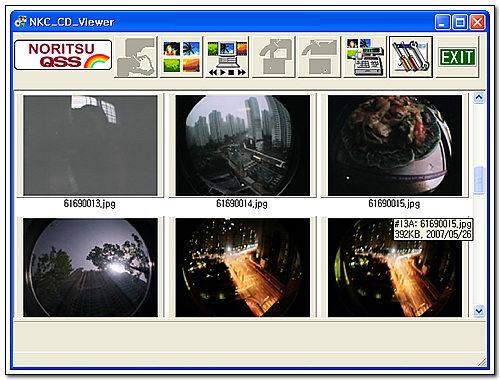The image size is (500, 380).
Task: Click the scrollbar down arrow
Action: click(x=479, y=311)
